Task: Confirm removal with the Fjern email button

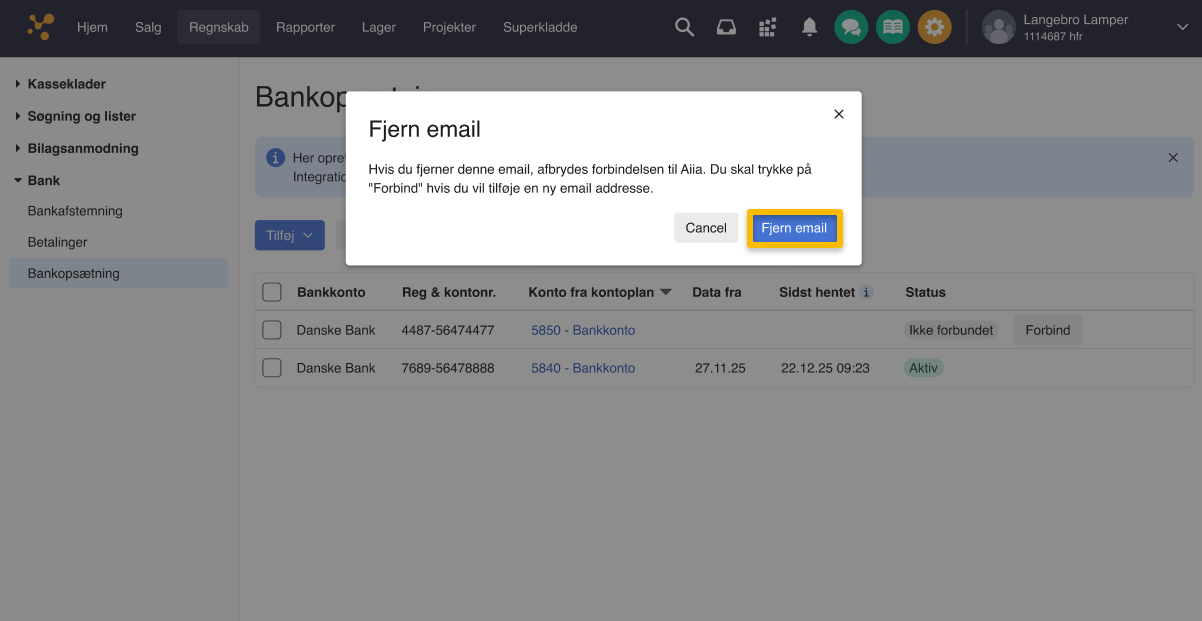Action: tap(794, 228)
